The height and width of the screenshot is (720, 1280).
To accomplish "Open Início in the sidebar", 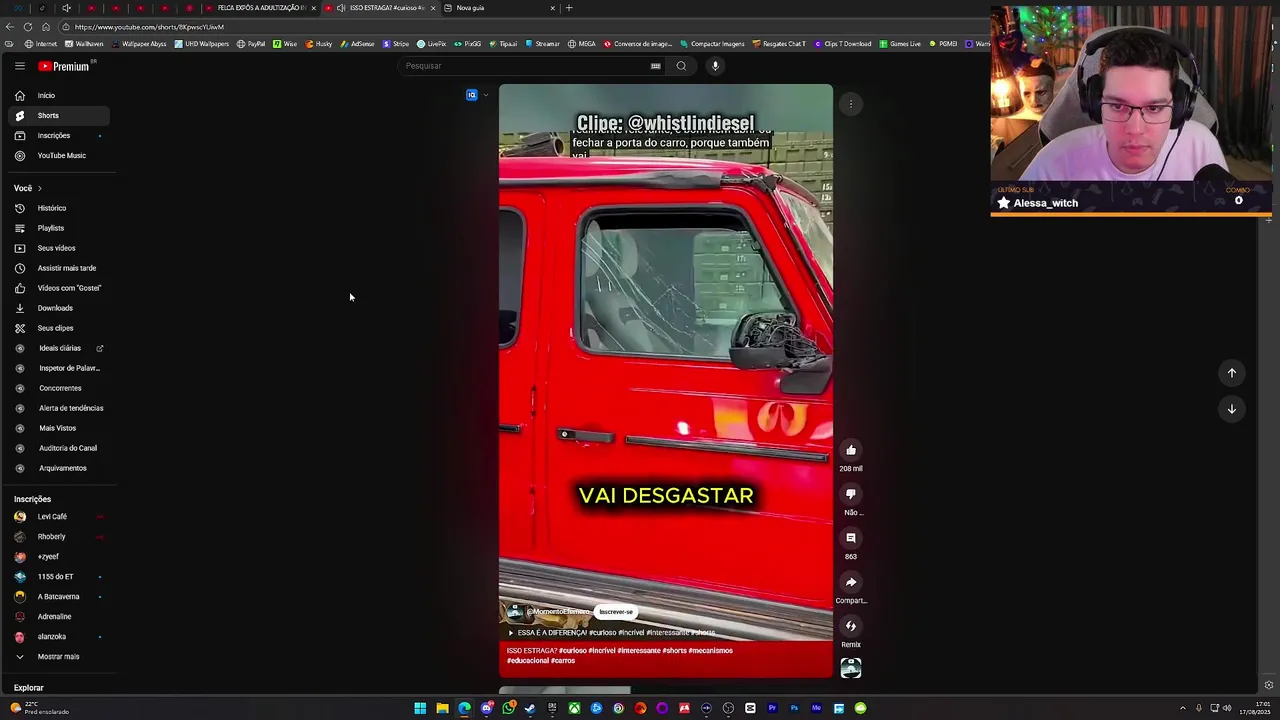I will 57,96.
